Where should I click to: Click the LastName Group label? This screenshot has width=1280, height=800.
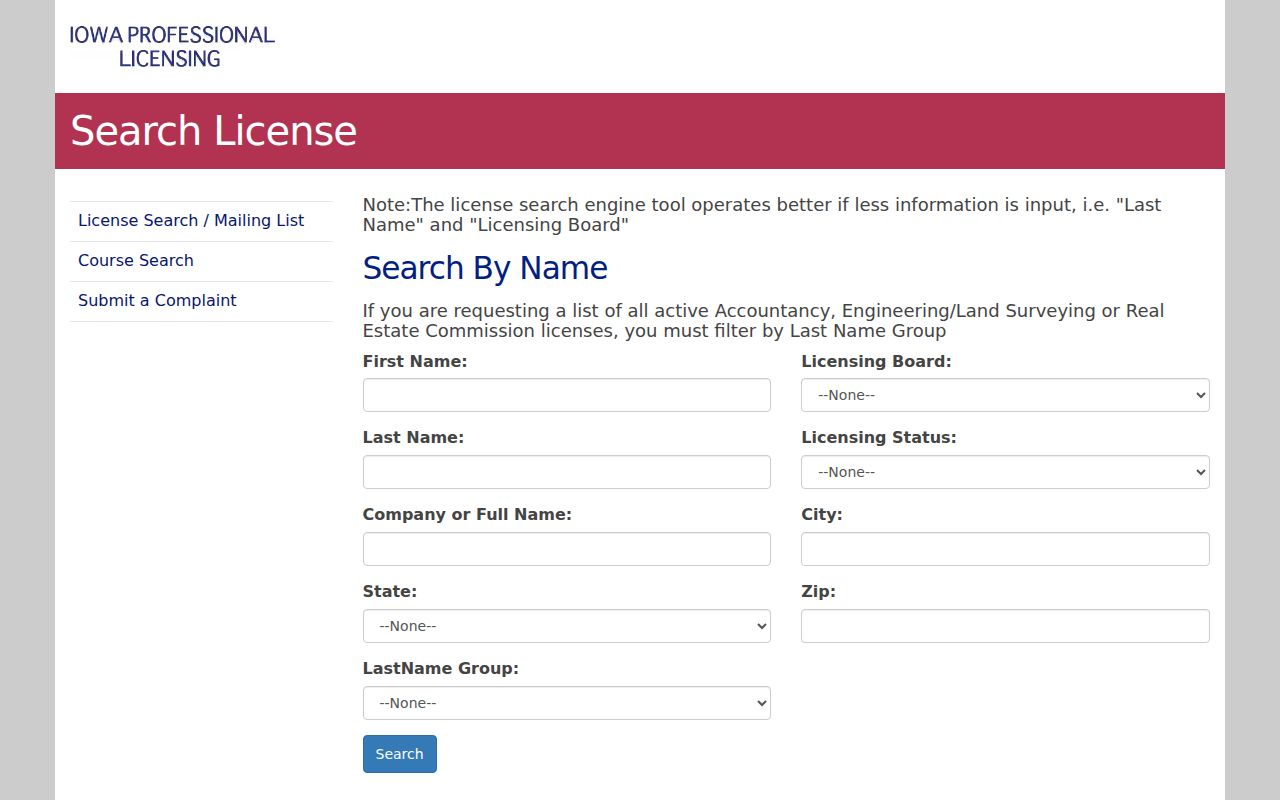point(441,668)
